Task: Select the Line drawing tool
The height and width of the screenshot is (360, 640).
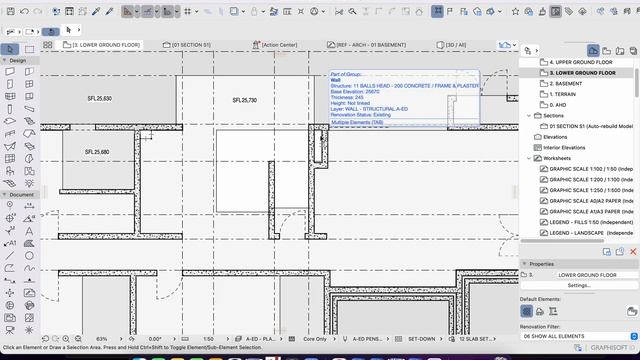Action: (10, 256)
